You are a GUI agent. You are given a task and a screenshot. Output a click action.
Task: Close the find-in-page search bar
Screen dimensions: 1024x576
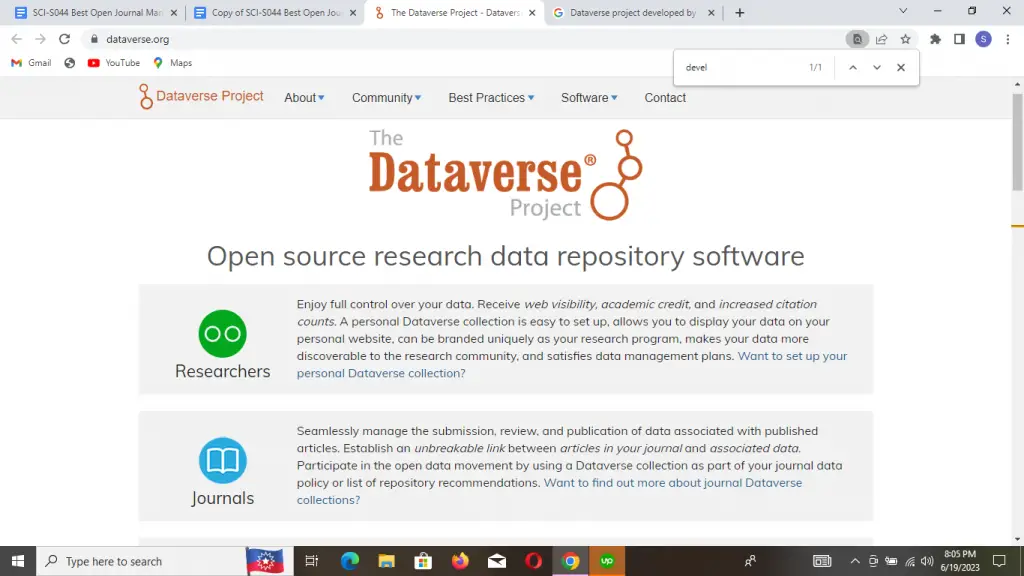pyautogui.click(x=900, y=68)
